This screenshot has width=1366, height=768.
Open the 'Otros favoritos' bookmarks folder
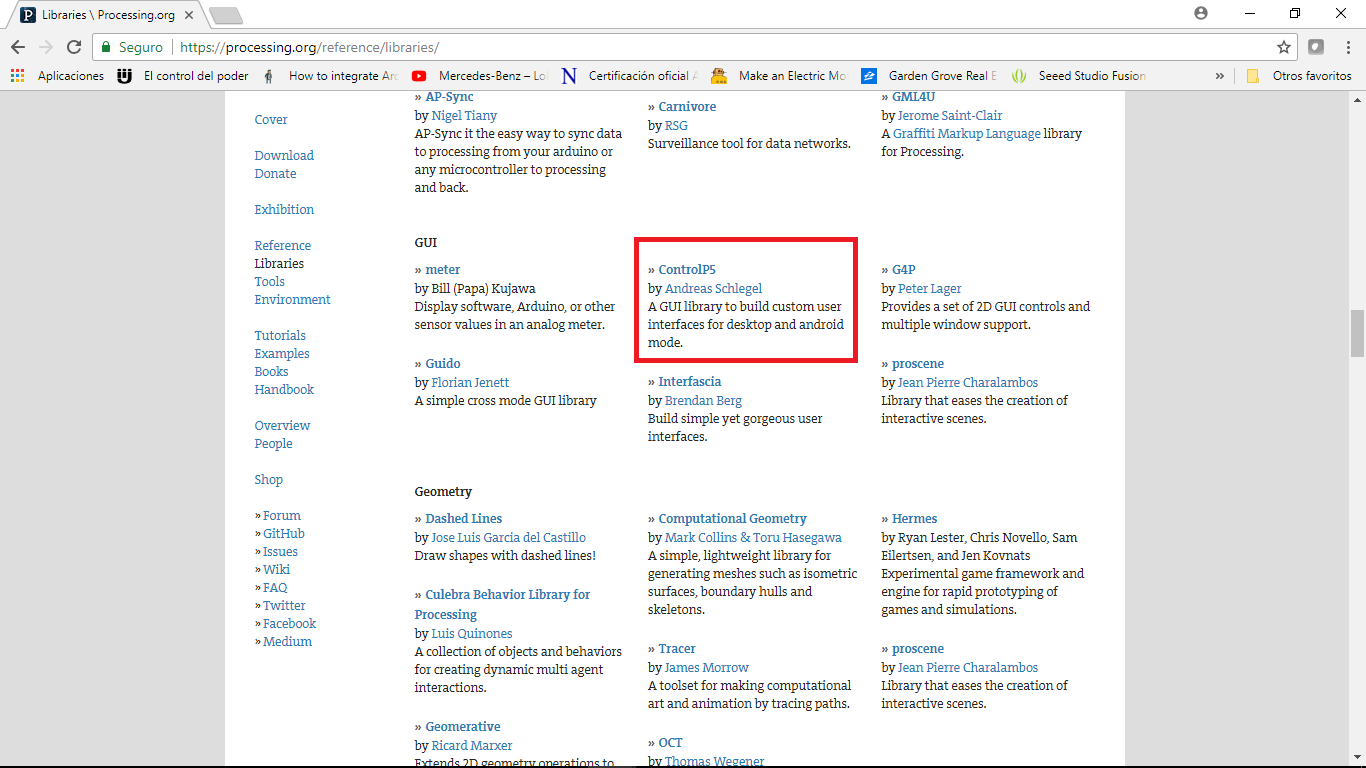pos(1299,76)
